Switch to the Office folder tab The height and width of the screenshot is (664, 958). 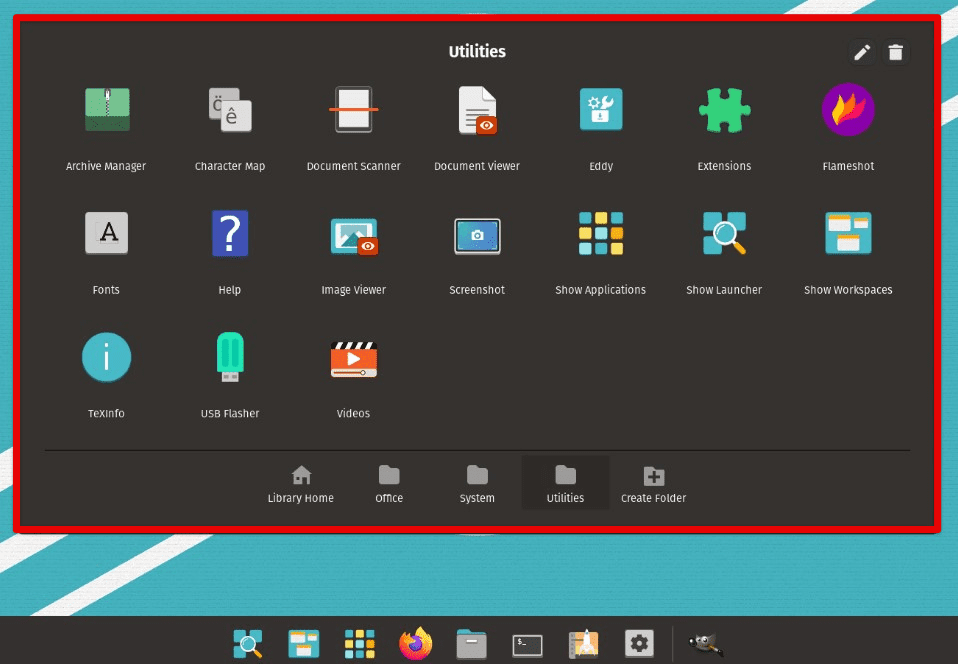tap(388, 482)
